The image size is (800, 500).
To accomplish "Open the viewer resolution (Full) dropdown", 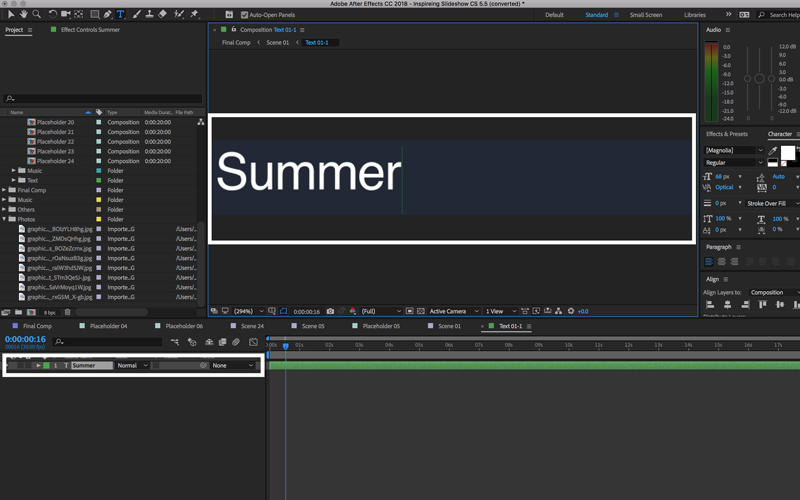I will 381,311.
